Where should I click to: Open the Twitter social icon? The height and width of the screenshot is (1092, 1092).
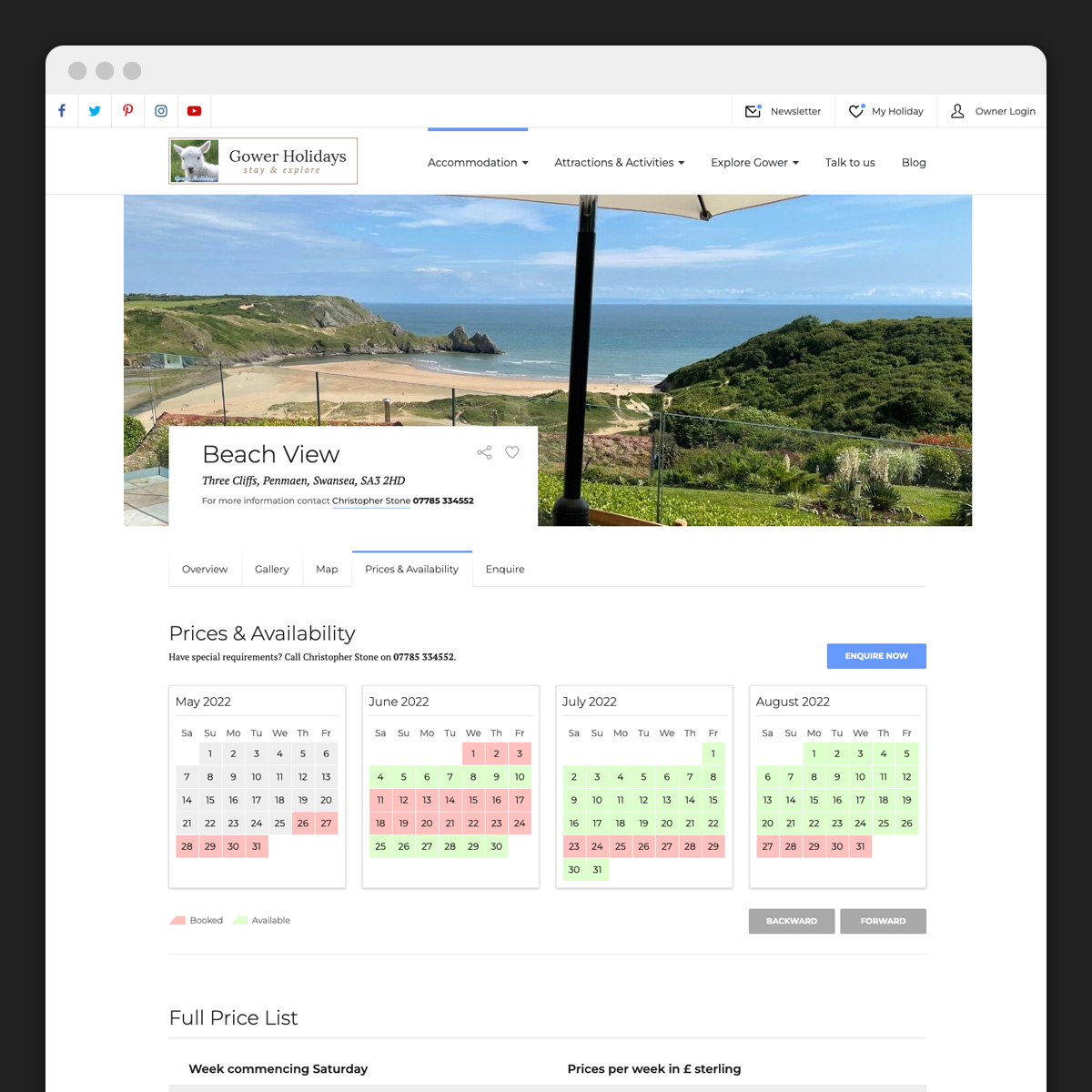95,111
